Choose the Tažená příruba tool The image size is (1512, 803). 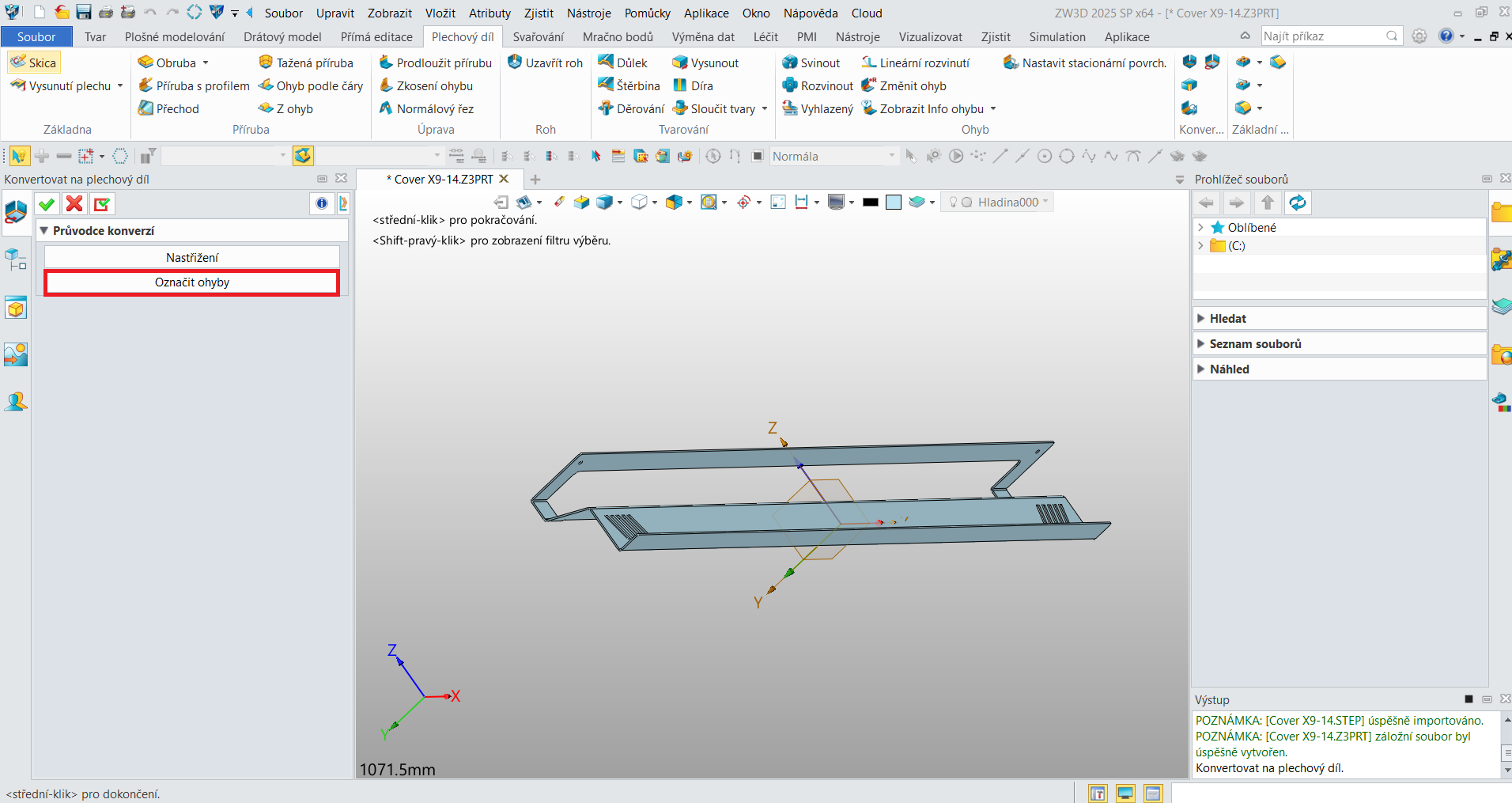(x=306, y=62)
